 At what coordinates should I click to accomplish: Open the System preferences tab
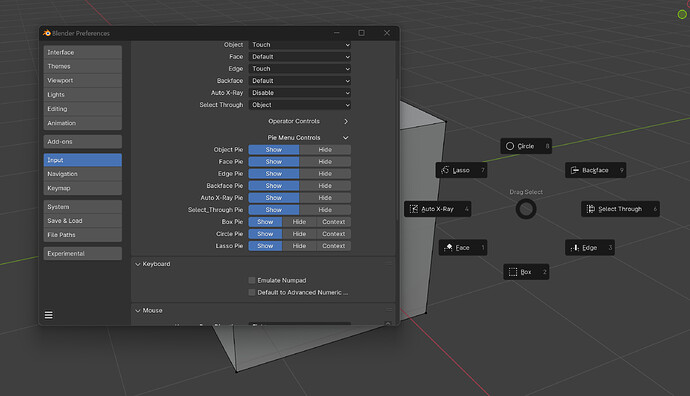coord(83,207)
